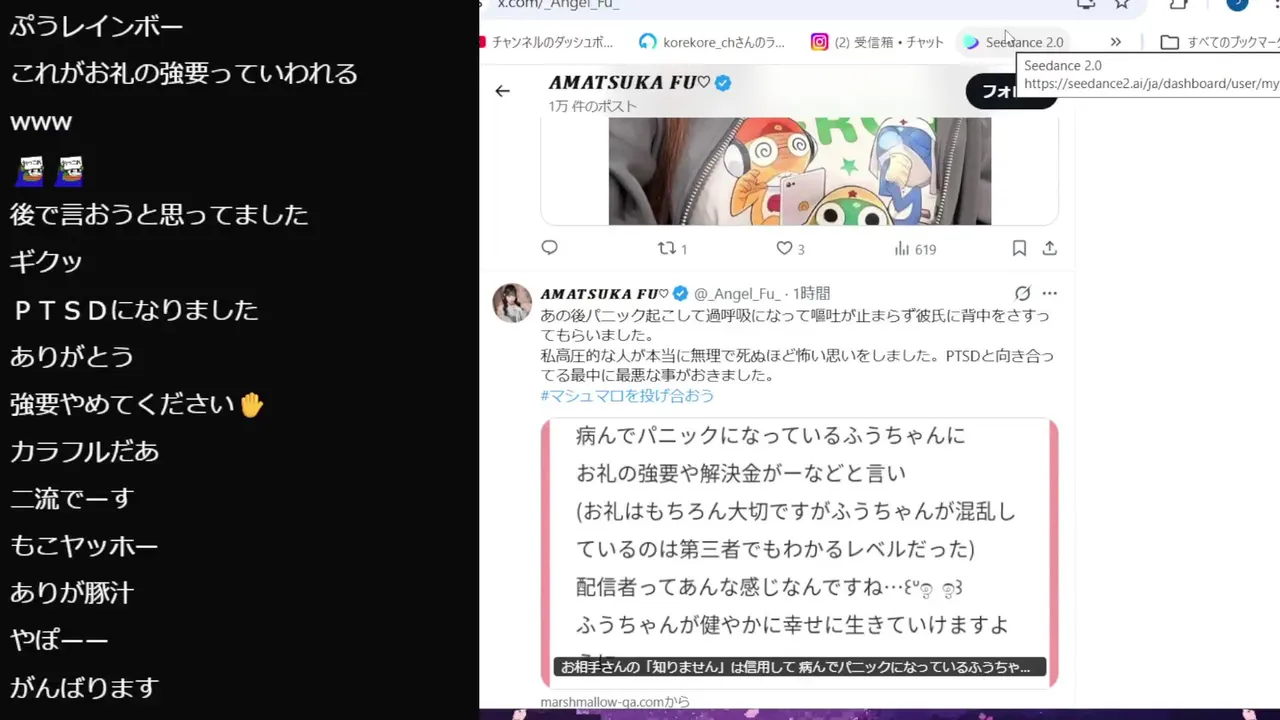
Task: Open the korekore_ch bookmark
Action: [x=712, y=42]
